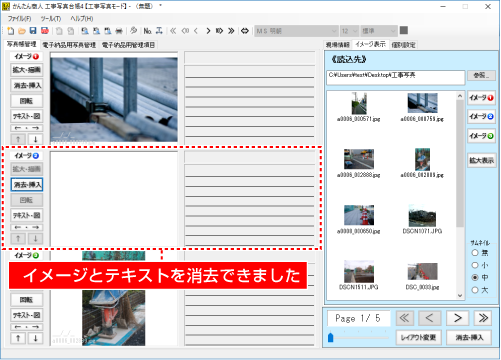Click 消去・挿入 button for image 1
Viewport: 501px width, 360px height.
pyautogui.click(x=27, y=86)
